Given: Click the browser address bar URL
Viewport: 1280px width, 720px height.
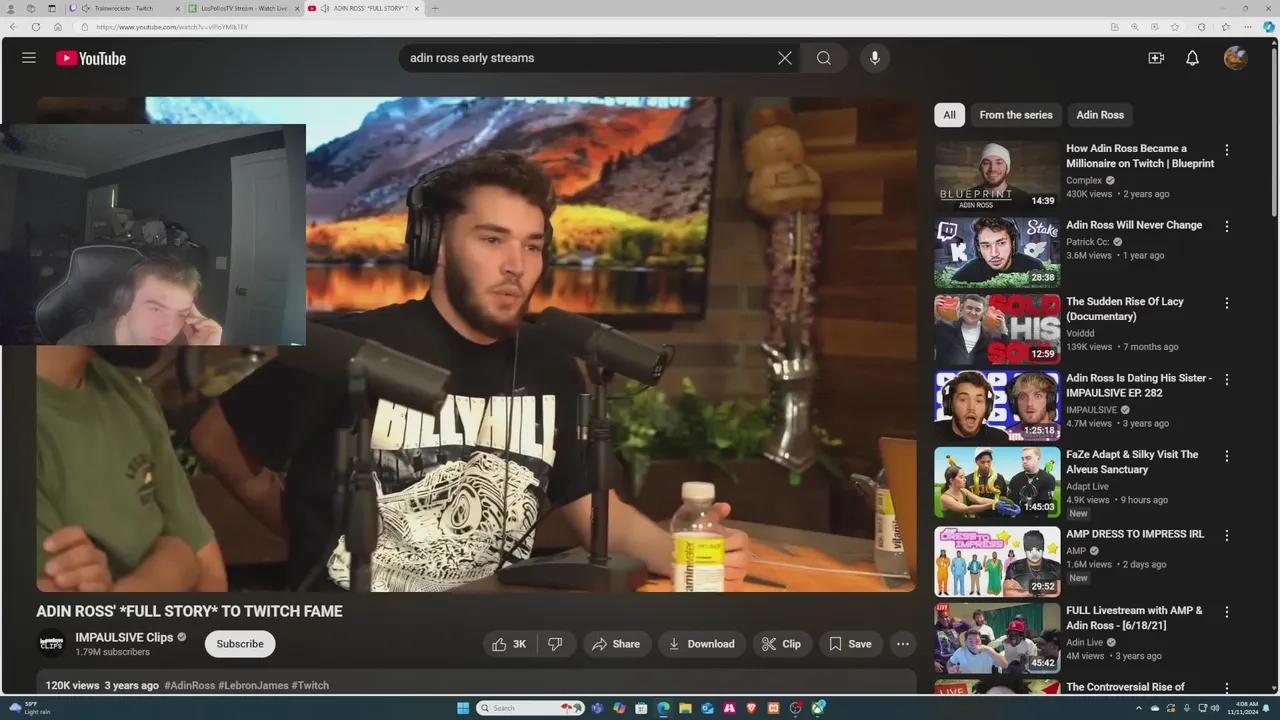Looking at the screenshot, I should pyautogui.click(x=172, y=27).
